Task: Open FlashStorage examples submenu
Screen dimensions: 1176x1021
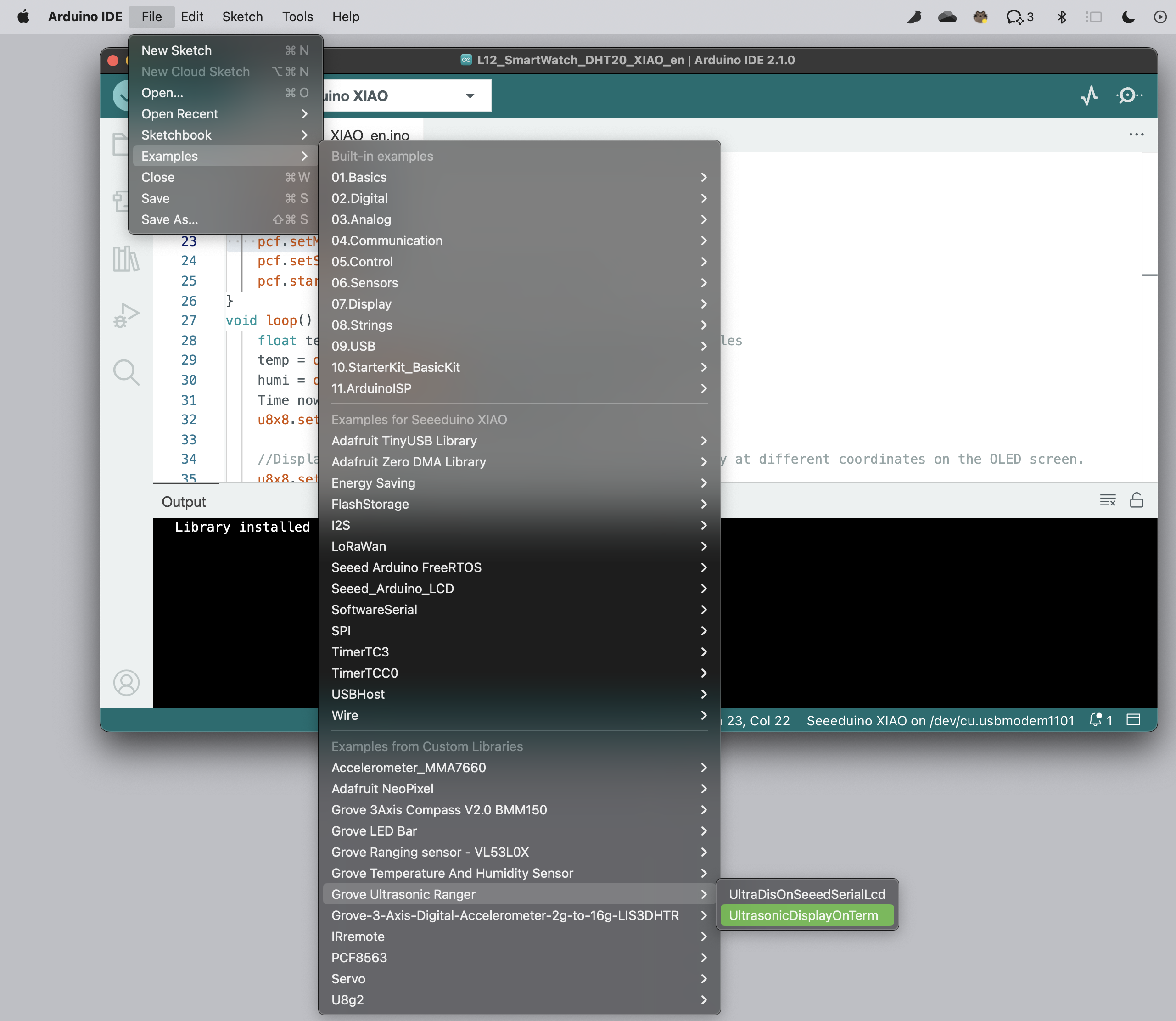Action: click(x=519, y=504)
